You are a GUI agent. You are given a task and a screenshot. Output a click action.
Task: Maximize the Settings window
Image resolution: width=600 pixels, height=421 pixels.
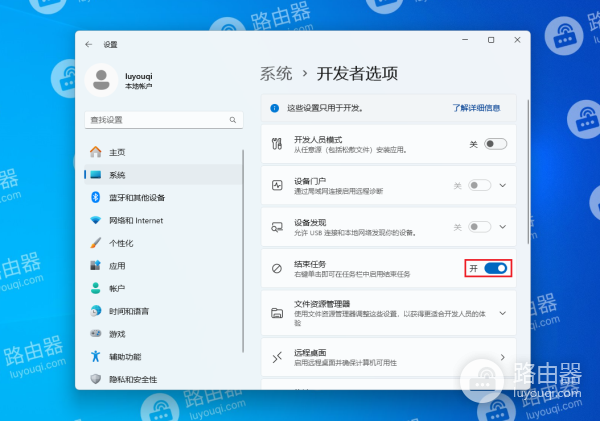pyautogui.click(x=491, y=40)
